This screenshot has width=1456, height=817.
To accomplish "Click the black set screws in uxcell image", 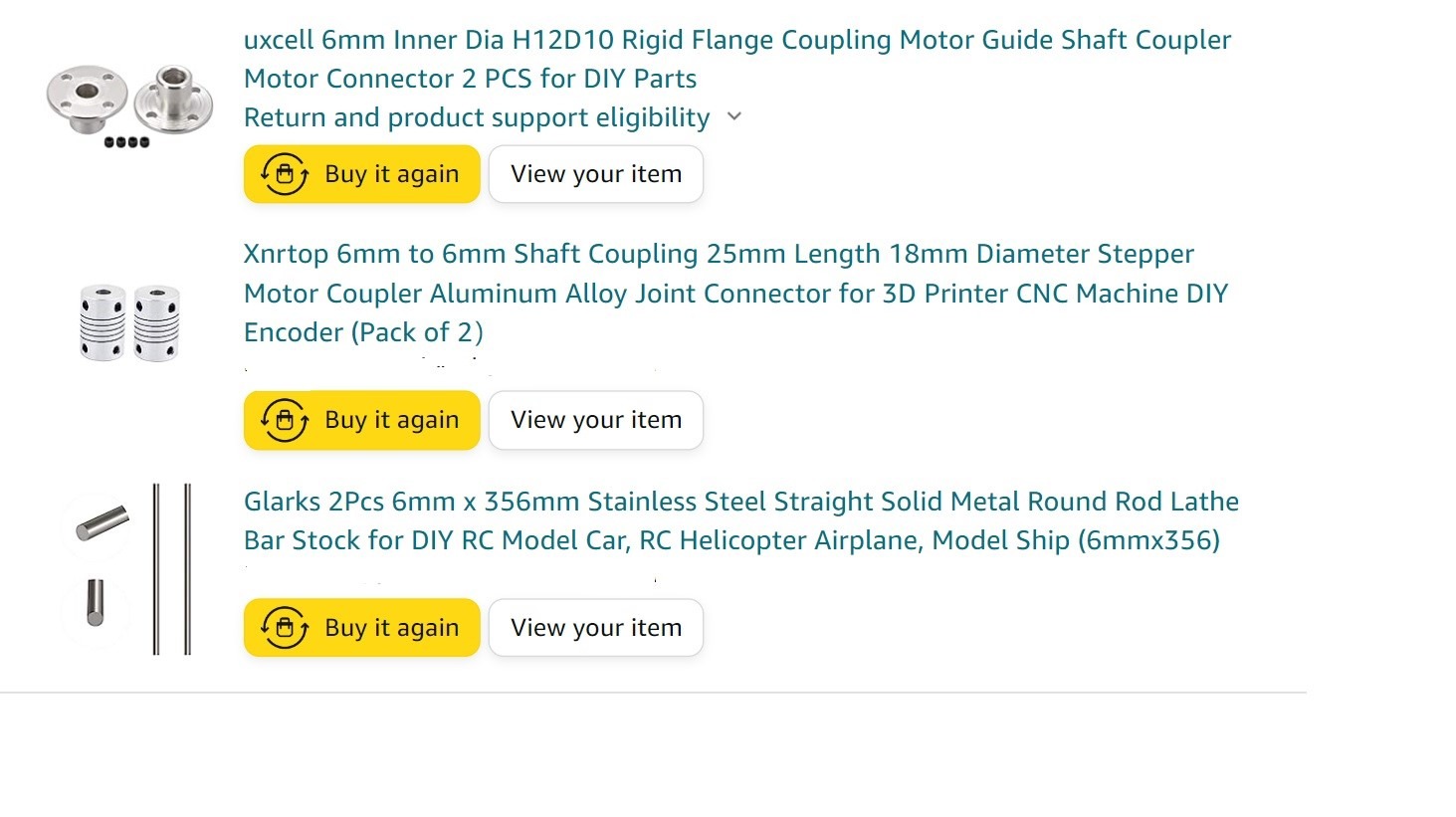I will pos(126,142).
